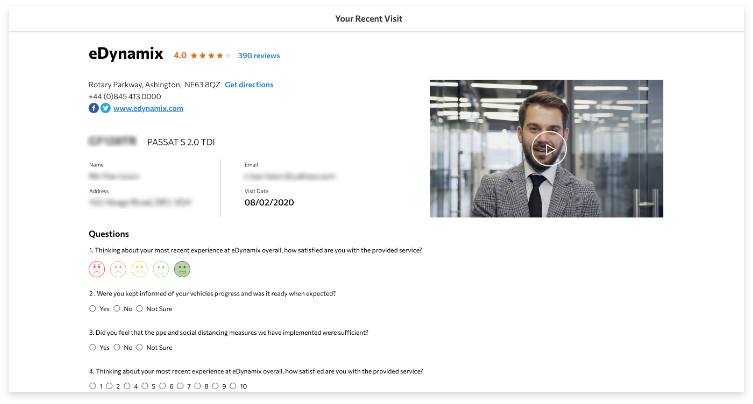Play the video message
Image resolution: width=753 pixels, height=404 pixels.
pyautogui.click(x=549, y=149)
